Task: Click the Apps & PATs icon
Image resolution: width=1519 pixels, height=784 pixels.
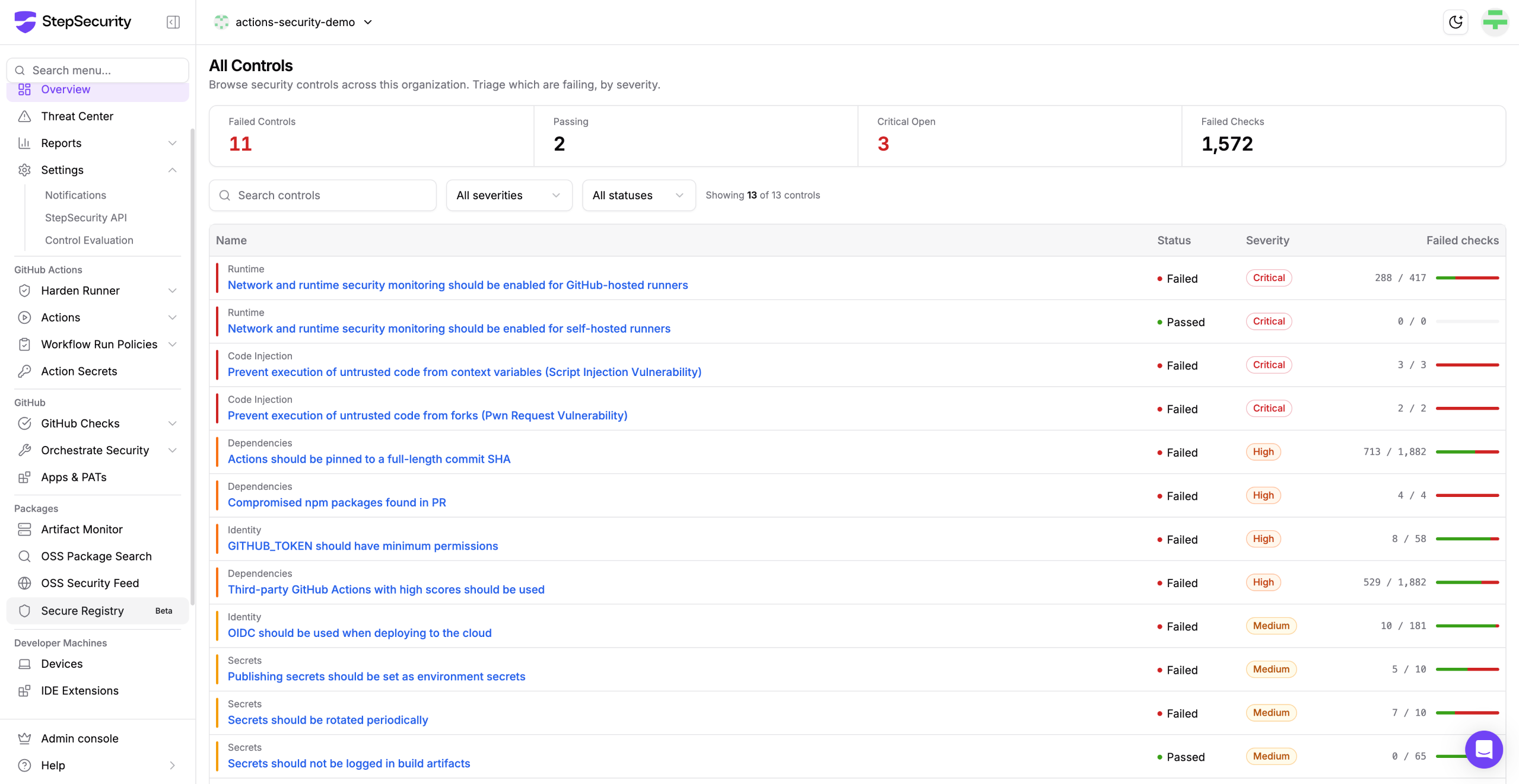Action: [24, 477]
